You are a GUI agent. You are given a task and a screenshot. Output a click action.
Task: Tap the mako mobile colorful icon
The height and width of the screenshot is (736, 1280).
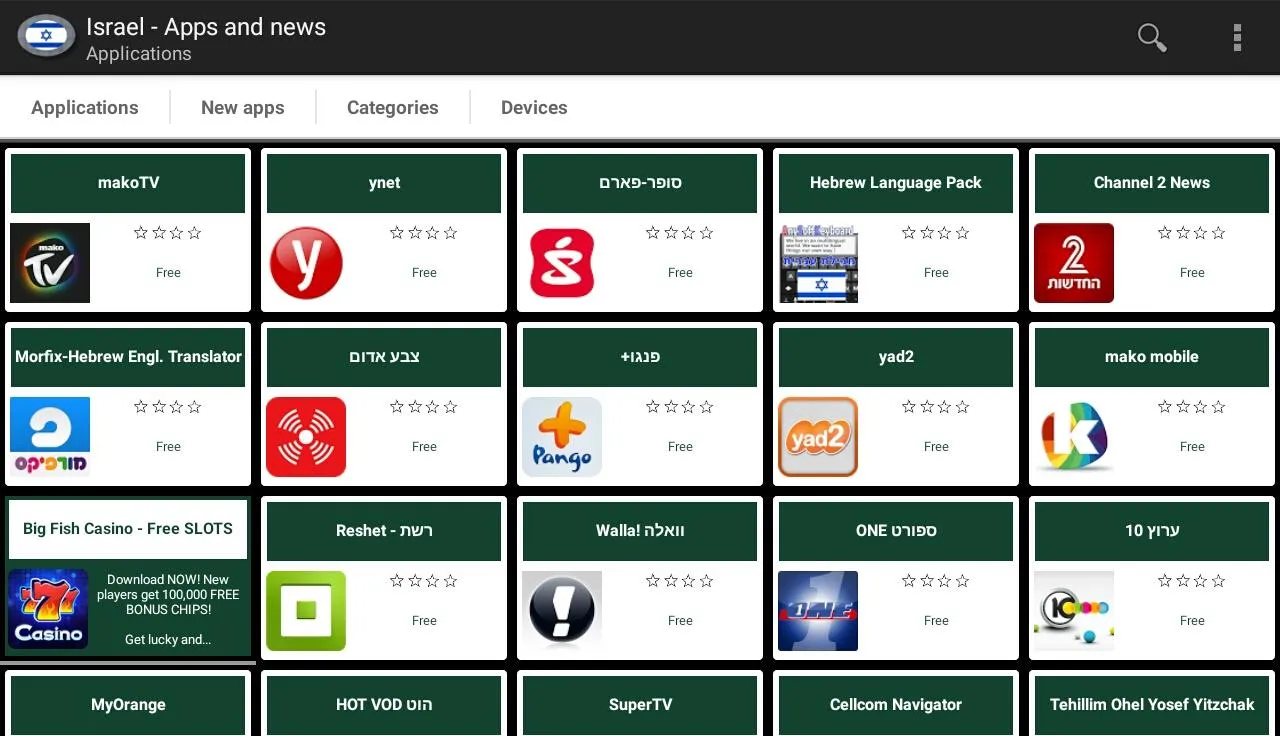click(1074, 437)
